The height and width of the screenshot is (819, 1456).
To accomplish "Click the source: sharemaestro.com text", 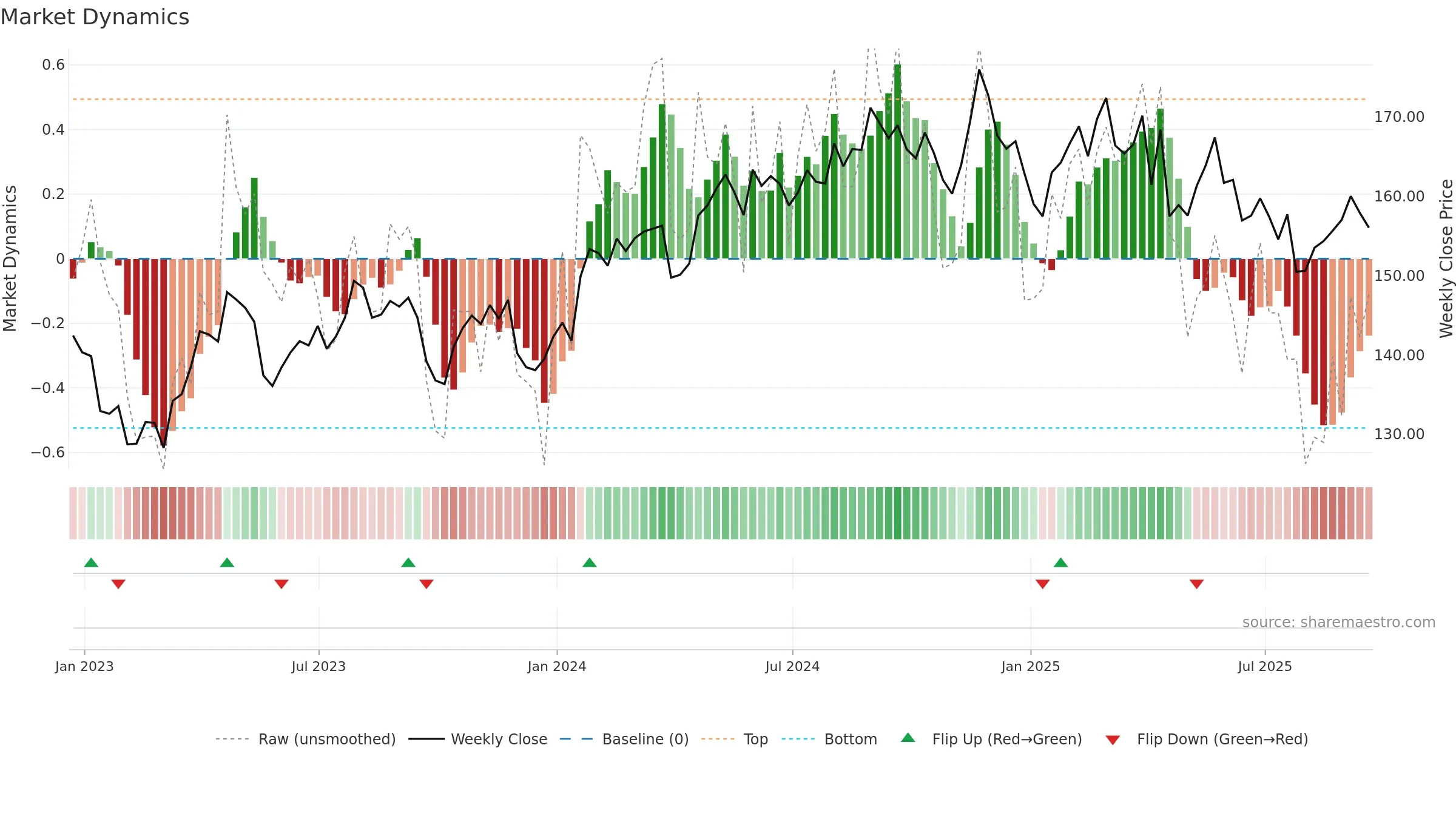I will click(1339, 622).
